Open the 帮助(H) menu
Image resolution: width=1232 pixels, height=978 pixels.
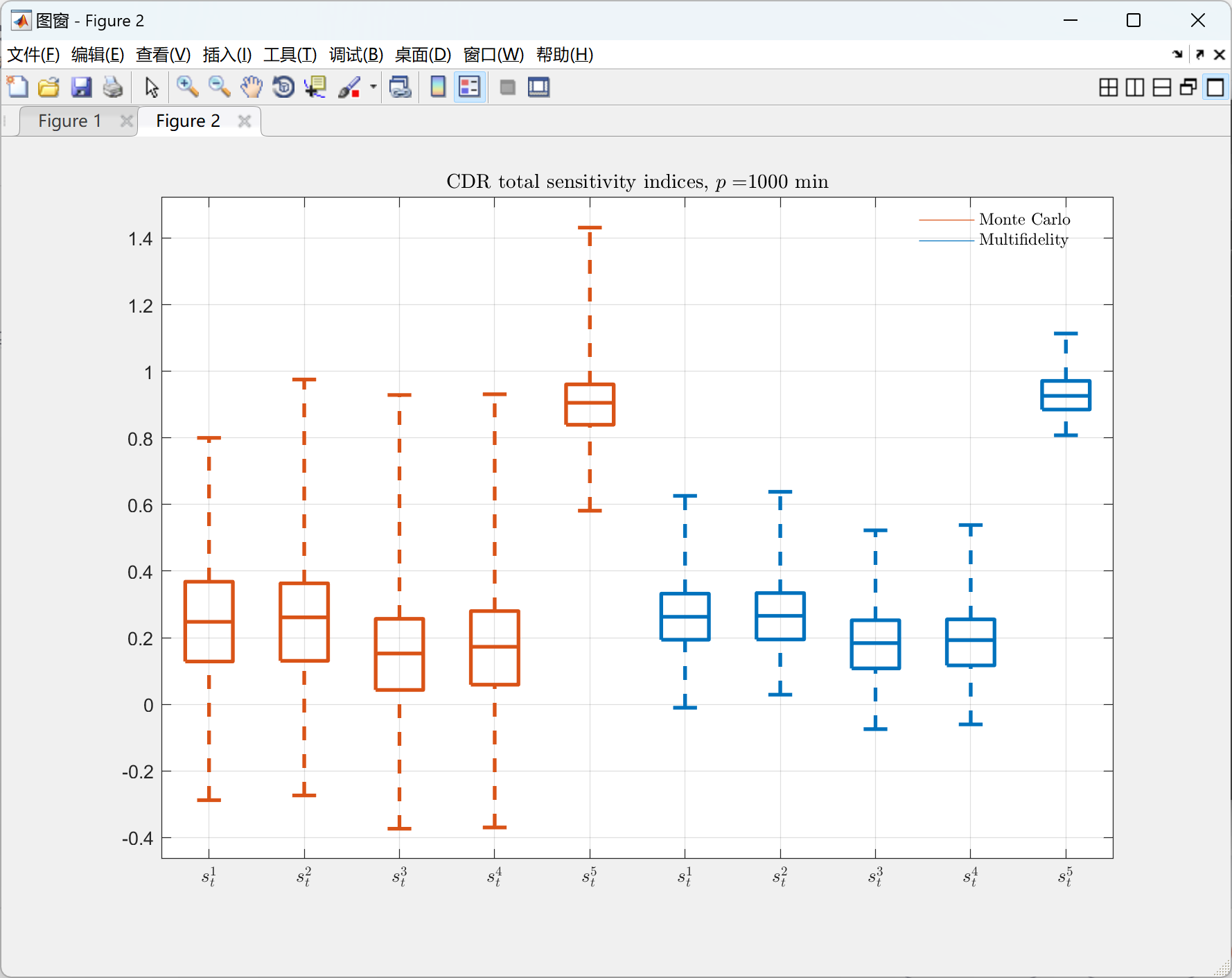point(565,55)
